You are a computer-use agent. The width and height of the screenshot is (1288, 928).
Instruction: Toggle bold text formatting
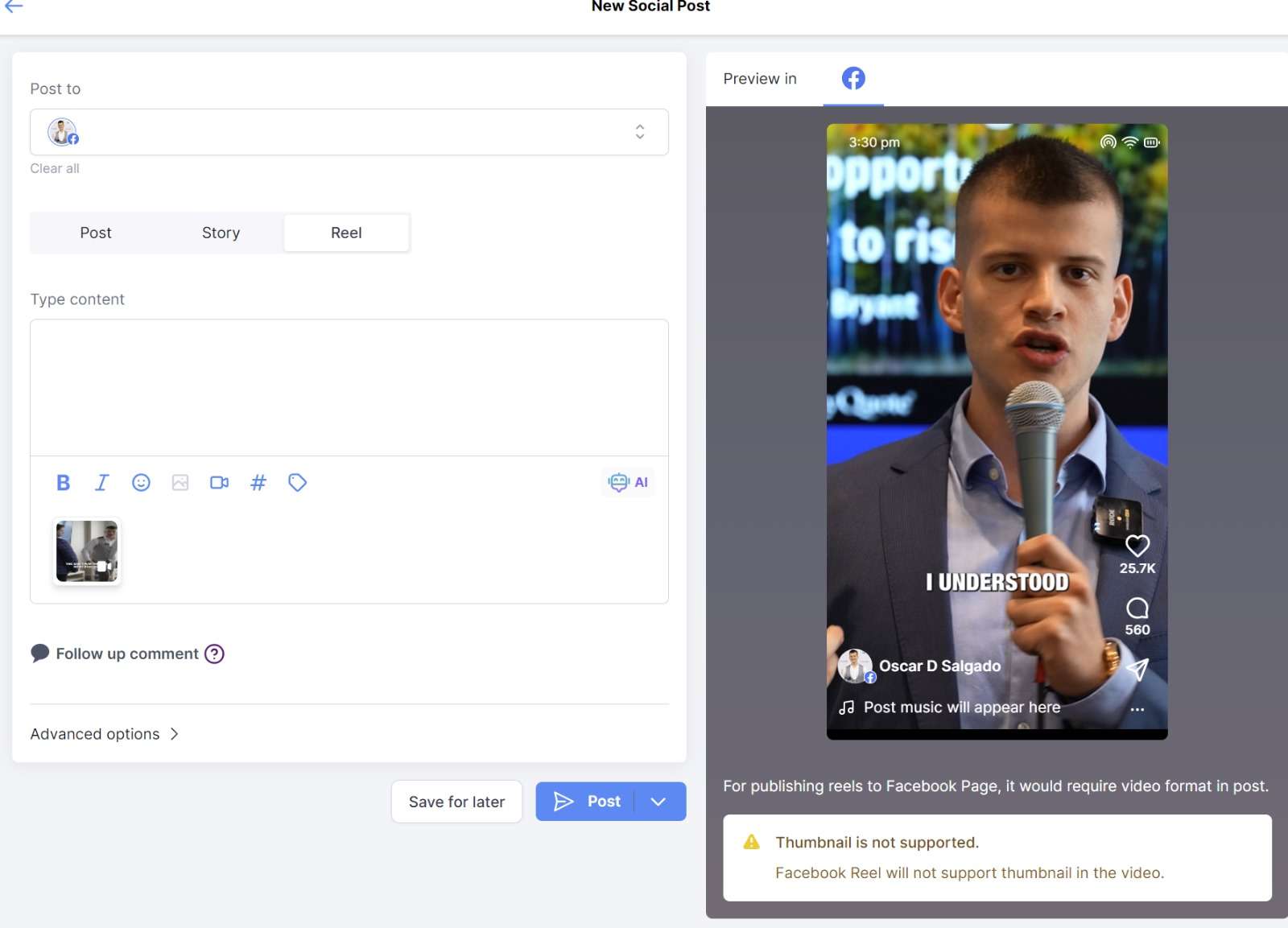coord(63,483)
